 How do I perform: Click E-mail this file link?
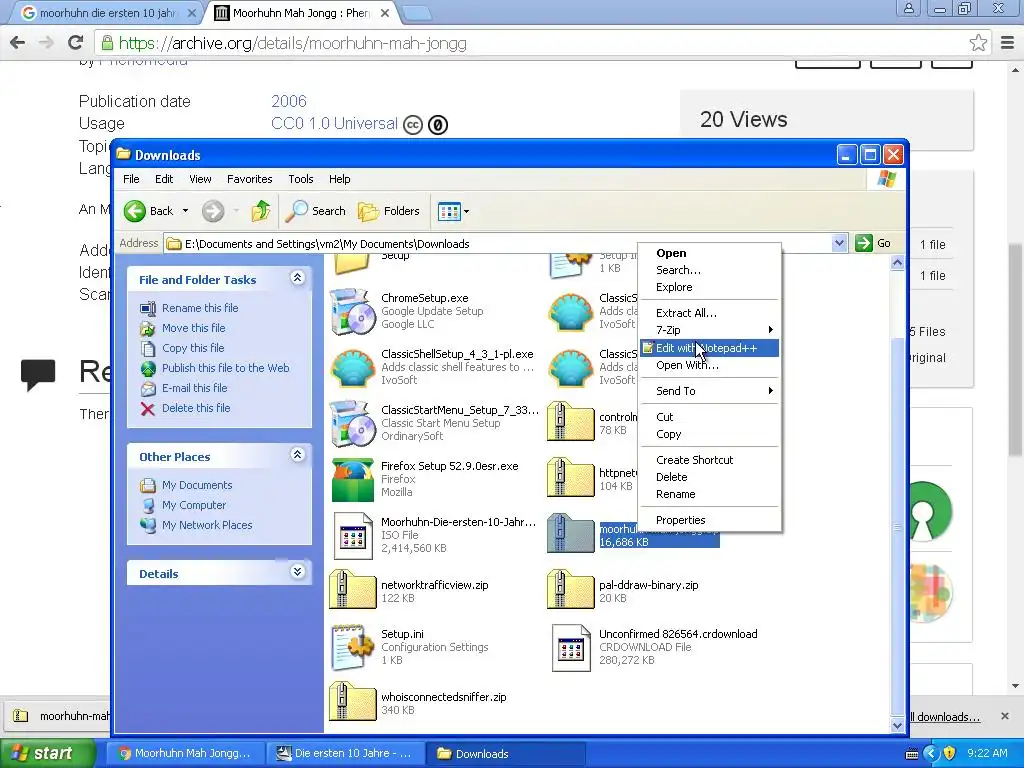tap(195, 388)
